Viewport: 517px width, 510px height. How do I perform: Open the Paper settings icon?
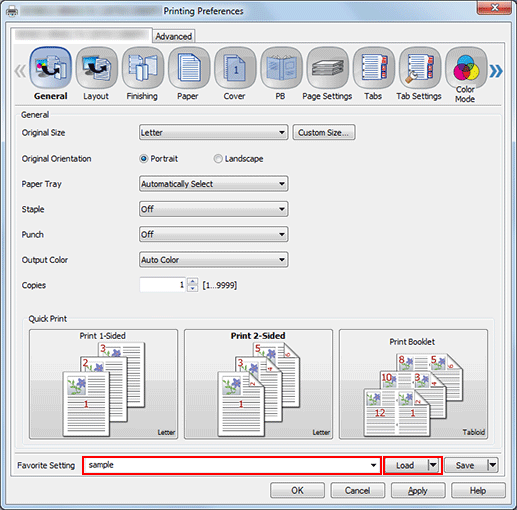(x=189, y=68)
